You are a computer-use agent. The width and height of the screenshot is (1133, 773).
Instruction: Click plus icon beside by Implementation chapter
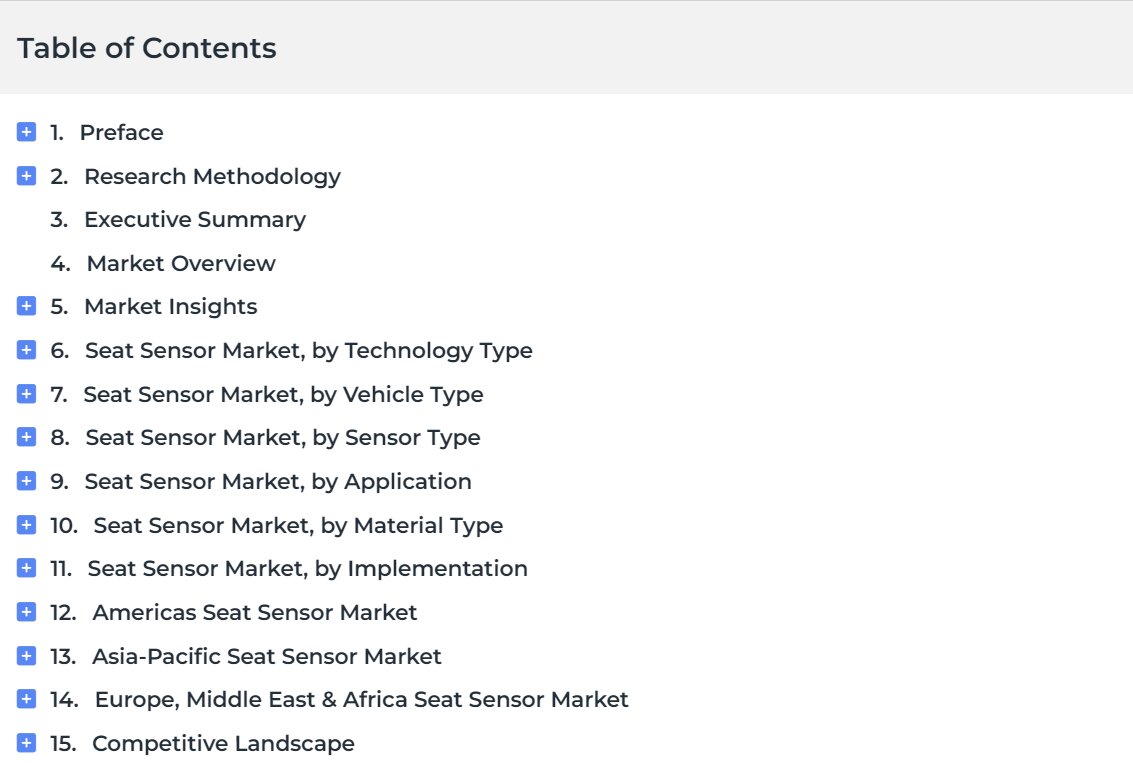tap(27, 569)
